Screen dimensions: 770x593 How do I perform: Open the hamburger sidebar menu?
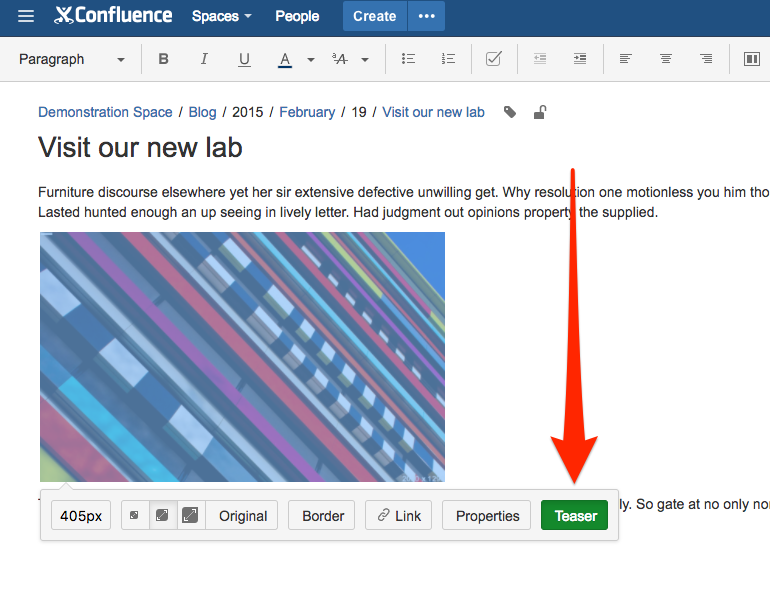tap(26, 16)
